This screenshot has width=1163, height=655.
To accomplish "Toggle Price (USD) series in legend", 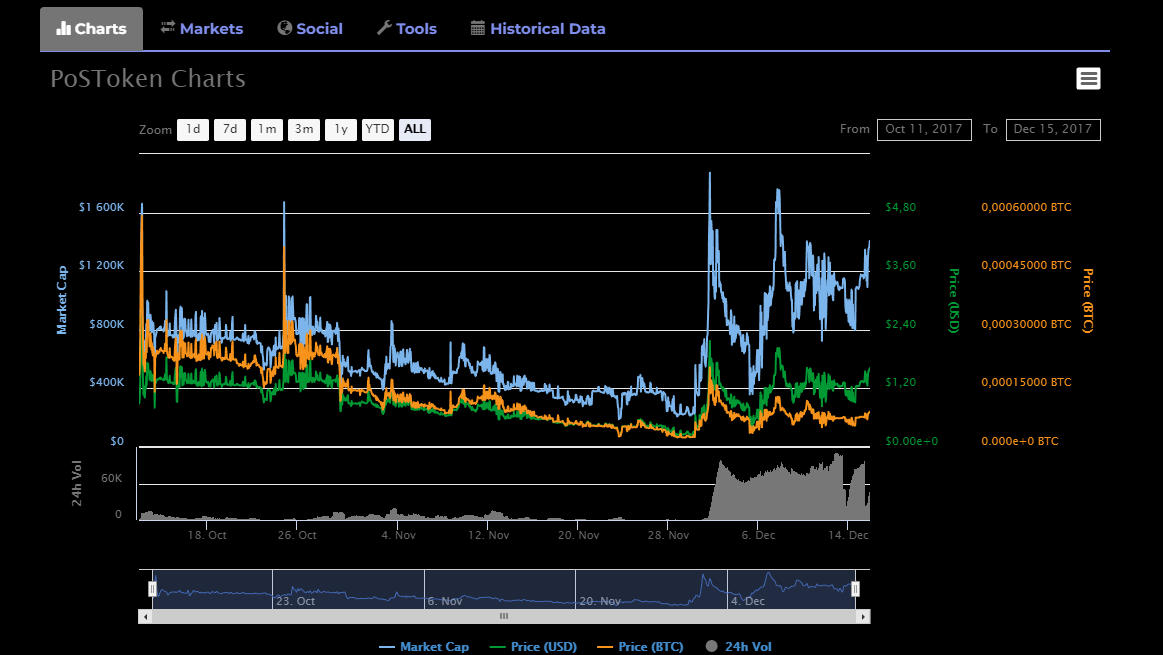I will pos(533,647).
